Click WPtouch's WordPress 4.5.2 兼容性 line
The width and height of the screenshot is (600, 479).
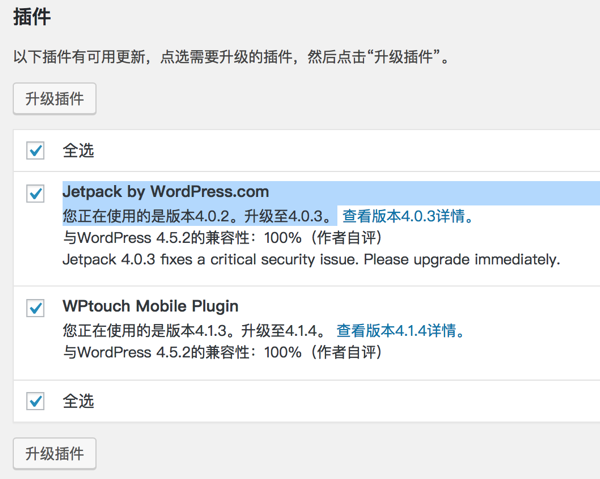point(222,352)
